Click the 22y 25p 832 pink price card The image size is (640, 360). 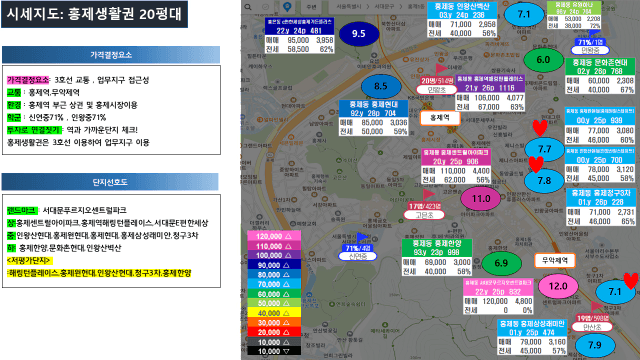coord(498,297)
